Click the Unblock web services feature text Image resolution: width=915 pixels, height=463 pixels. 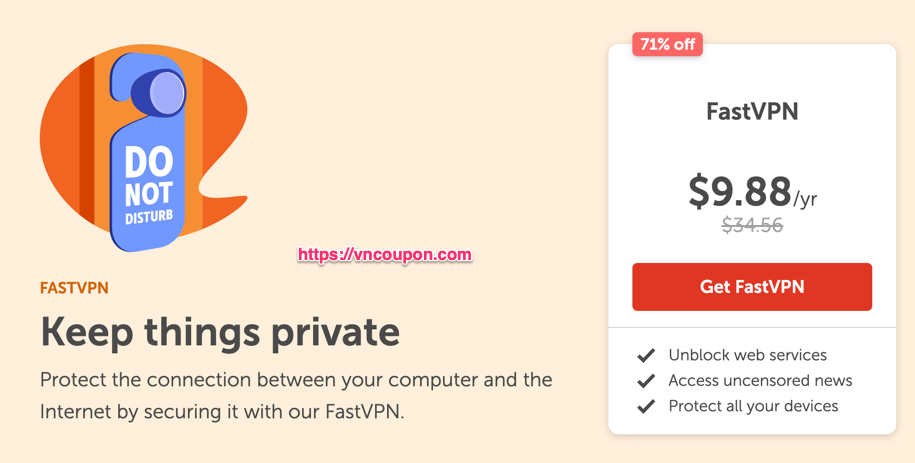[x=748, y=355]
